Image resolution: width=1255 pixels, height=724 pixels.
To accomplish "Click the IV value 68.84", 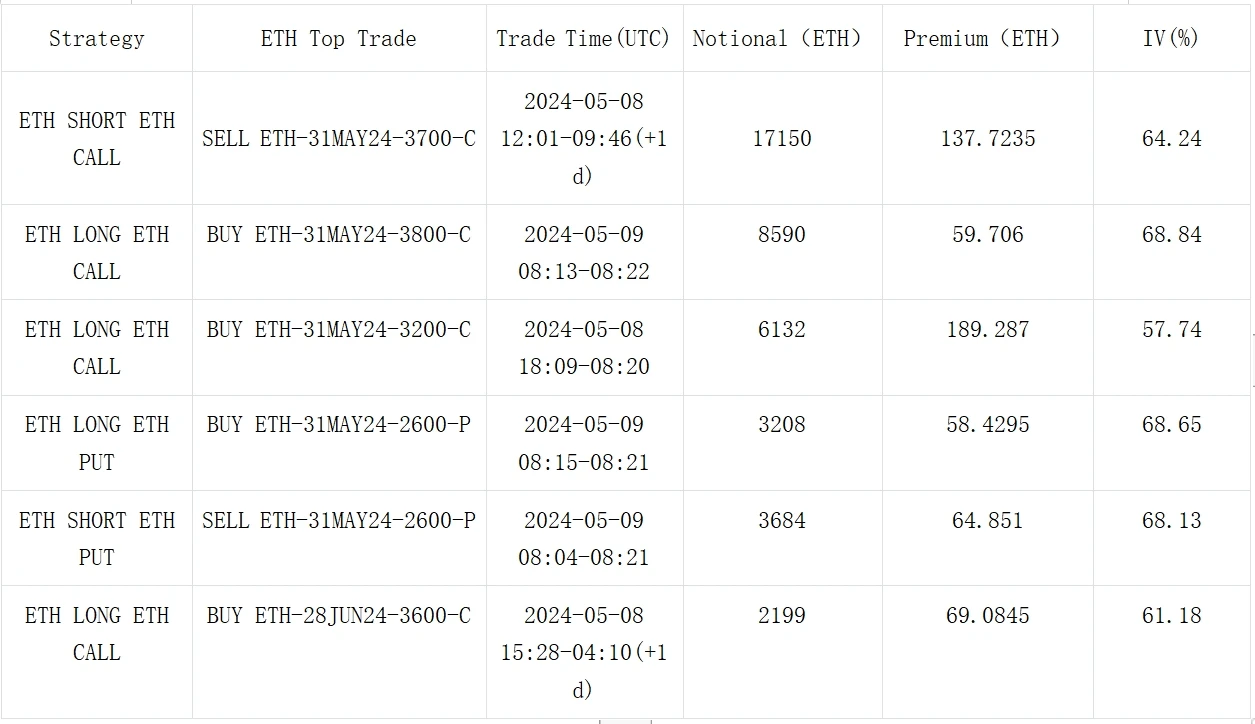I will 1172,235.
